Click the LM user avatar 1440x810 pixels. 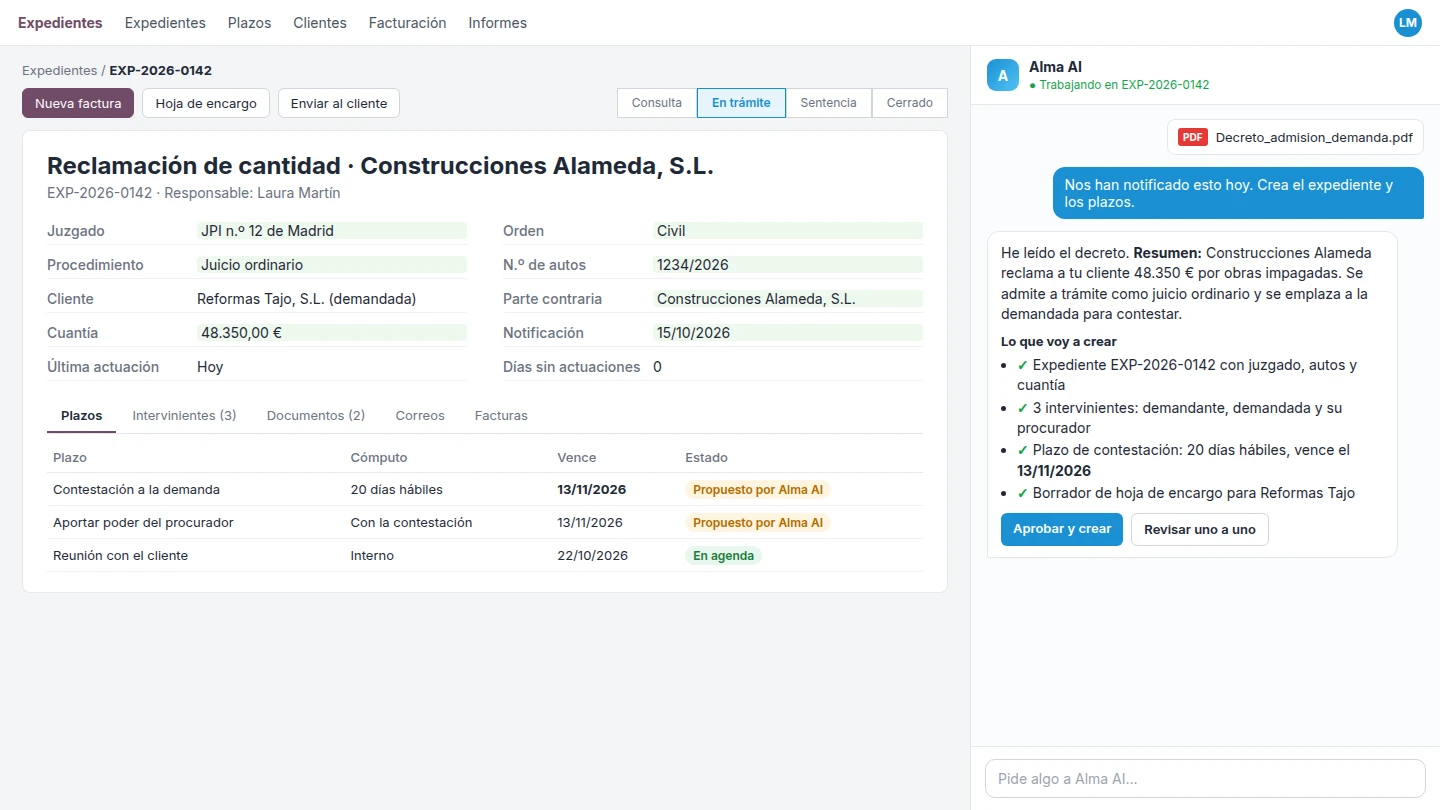tap(1408, 23)
